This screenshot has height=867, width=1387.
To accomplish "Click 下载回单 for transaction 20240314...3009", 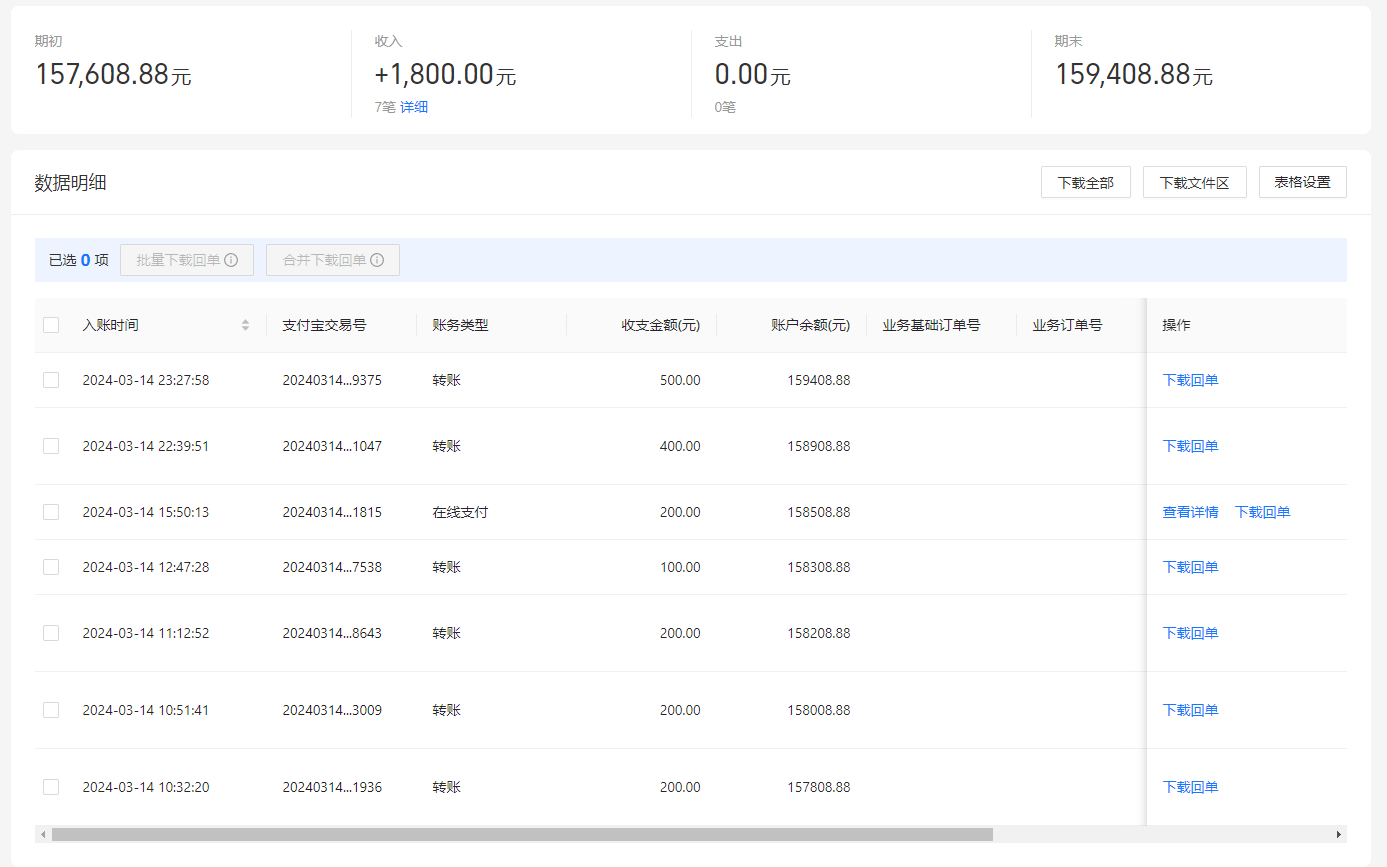I will point(1190,710).
